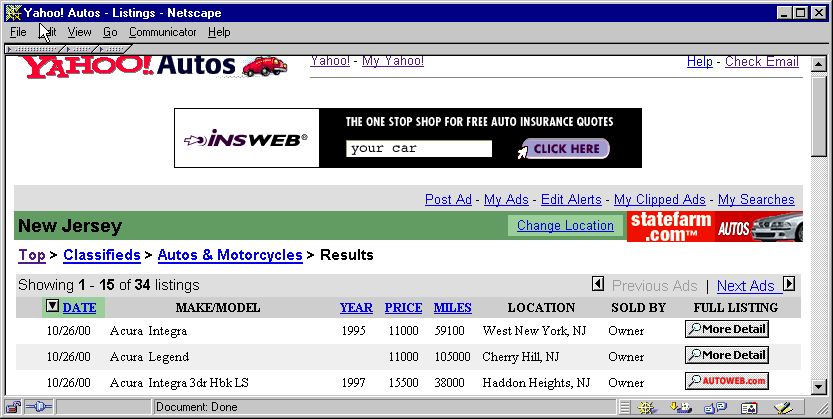Image resolution: width=833 pixels, height=419 pixels.
Task: Click the '15500' price value
Action: point(403,383)
